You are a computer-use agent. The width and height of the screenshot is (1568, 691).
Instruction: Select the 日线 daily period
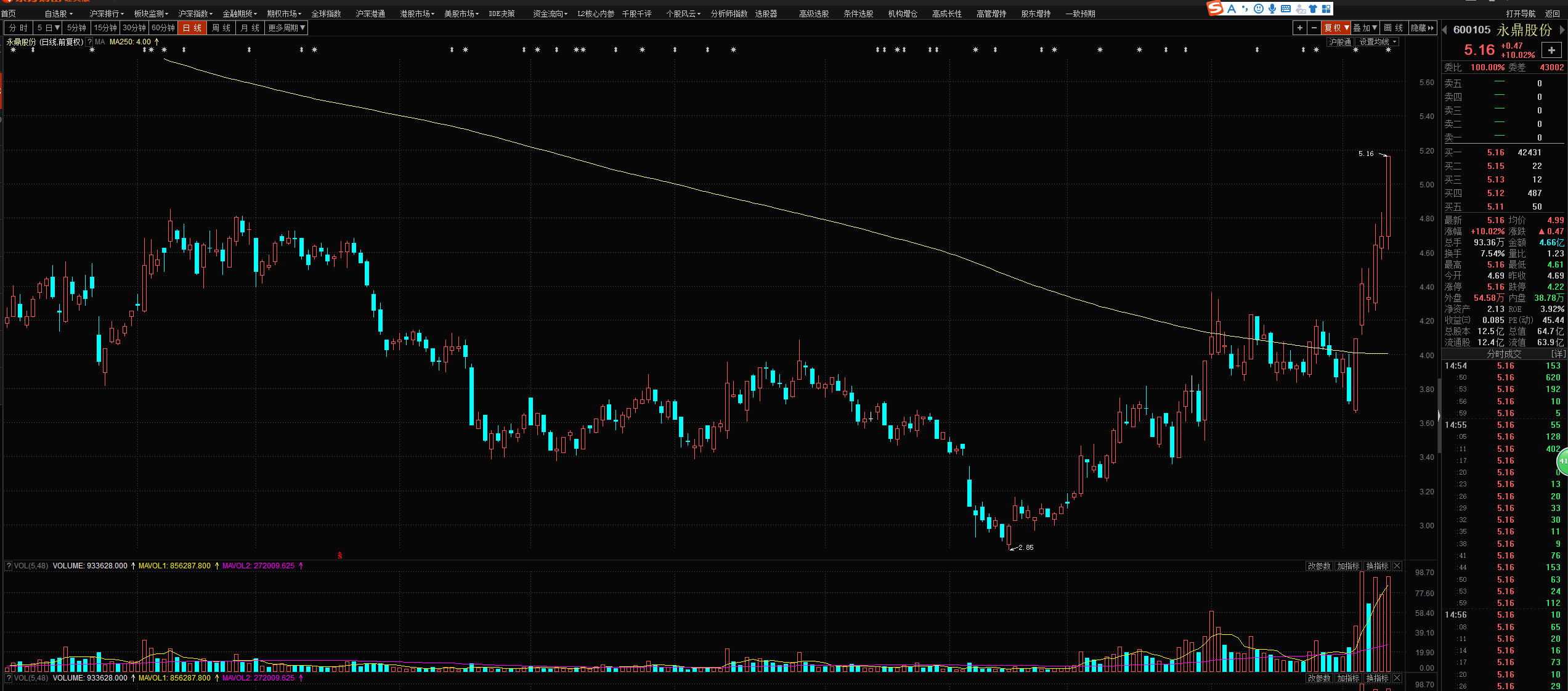pyautogui.click(x=192, y=28)
